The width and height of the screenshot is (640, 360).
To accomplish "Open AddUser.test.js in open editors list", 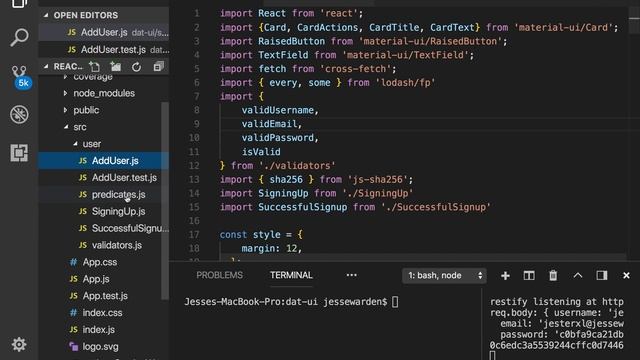I will point(104,49).
